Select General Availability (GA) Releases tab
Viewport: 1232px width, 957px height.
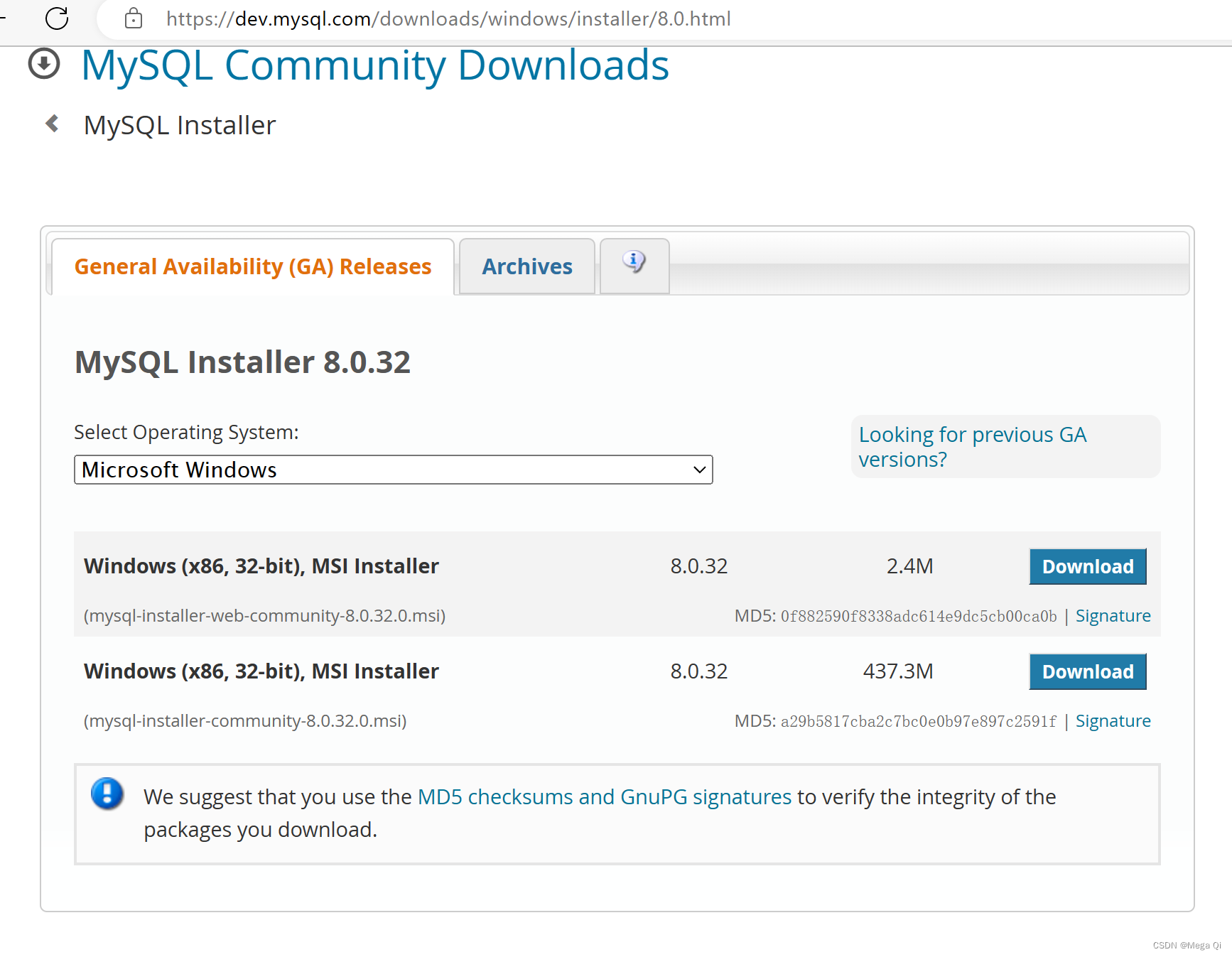click(x=253, y=266)
